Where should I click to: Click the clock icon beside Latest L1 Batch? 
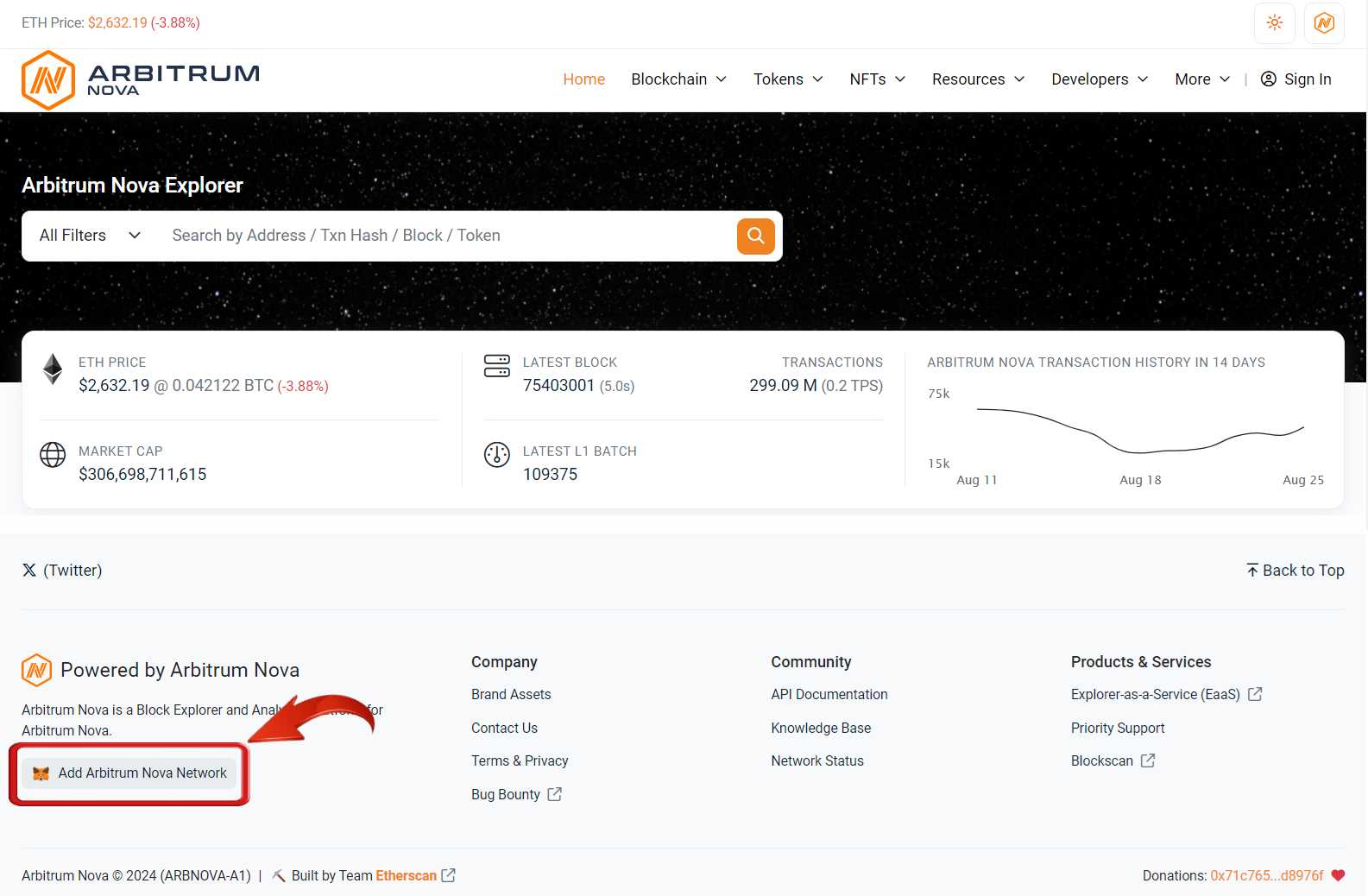click(x=497, y=455)
